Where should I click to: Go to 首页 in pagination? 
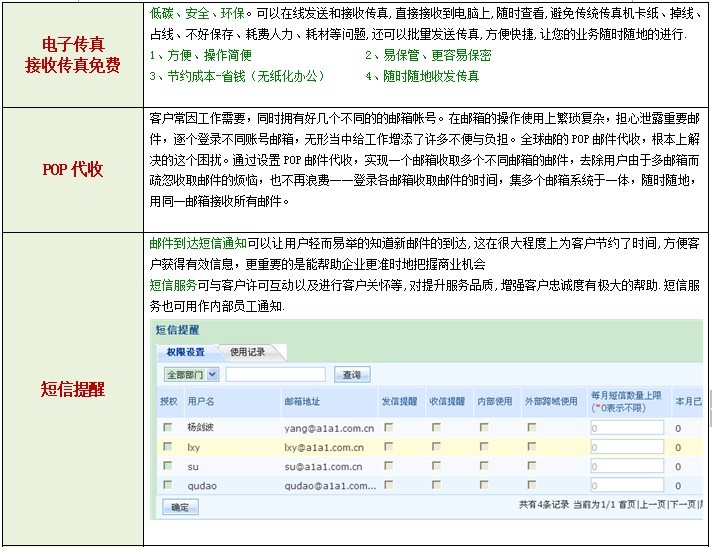coord(628,504)
